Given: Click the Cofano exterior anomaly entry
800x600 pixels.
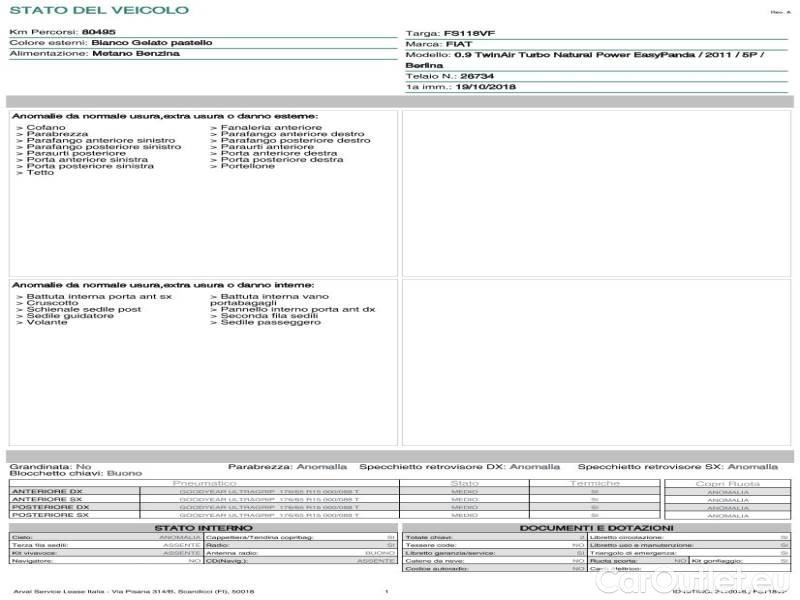Looking at the screenshot, I should click(x=46, y=128).
